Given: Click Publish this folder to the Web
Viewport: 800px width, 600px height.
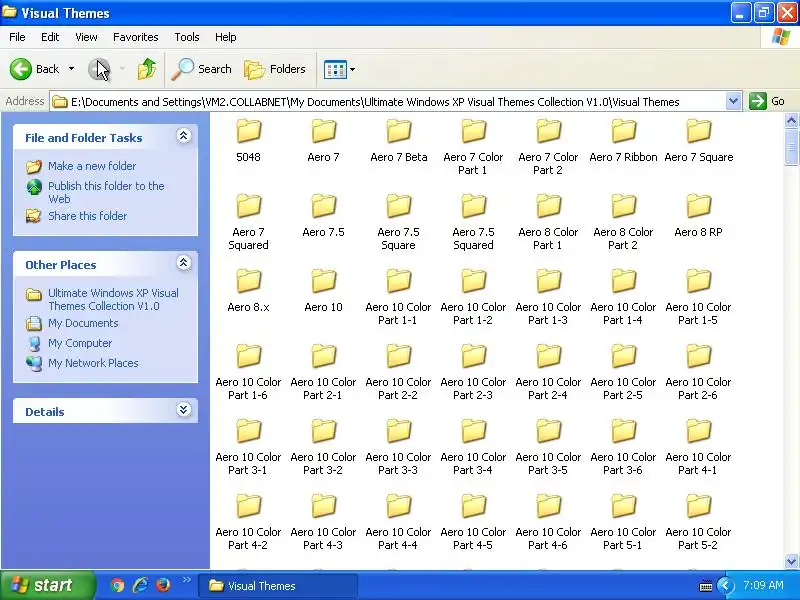Looking at the screenshot, I should point(106,192).
